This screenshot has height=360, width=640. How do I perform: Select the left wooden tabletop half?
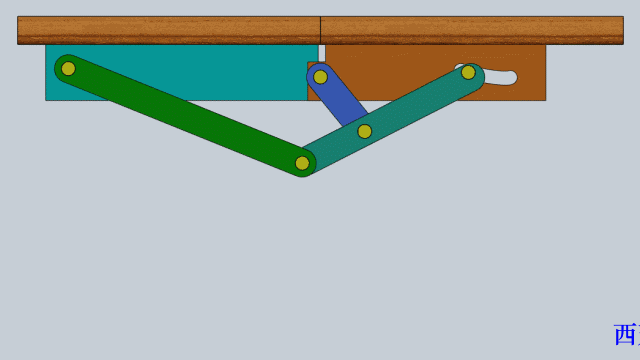(169, 30)
